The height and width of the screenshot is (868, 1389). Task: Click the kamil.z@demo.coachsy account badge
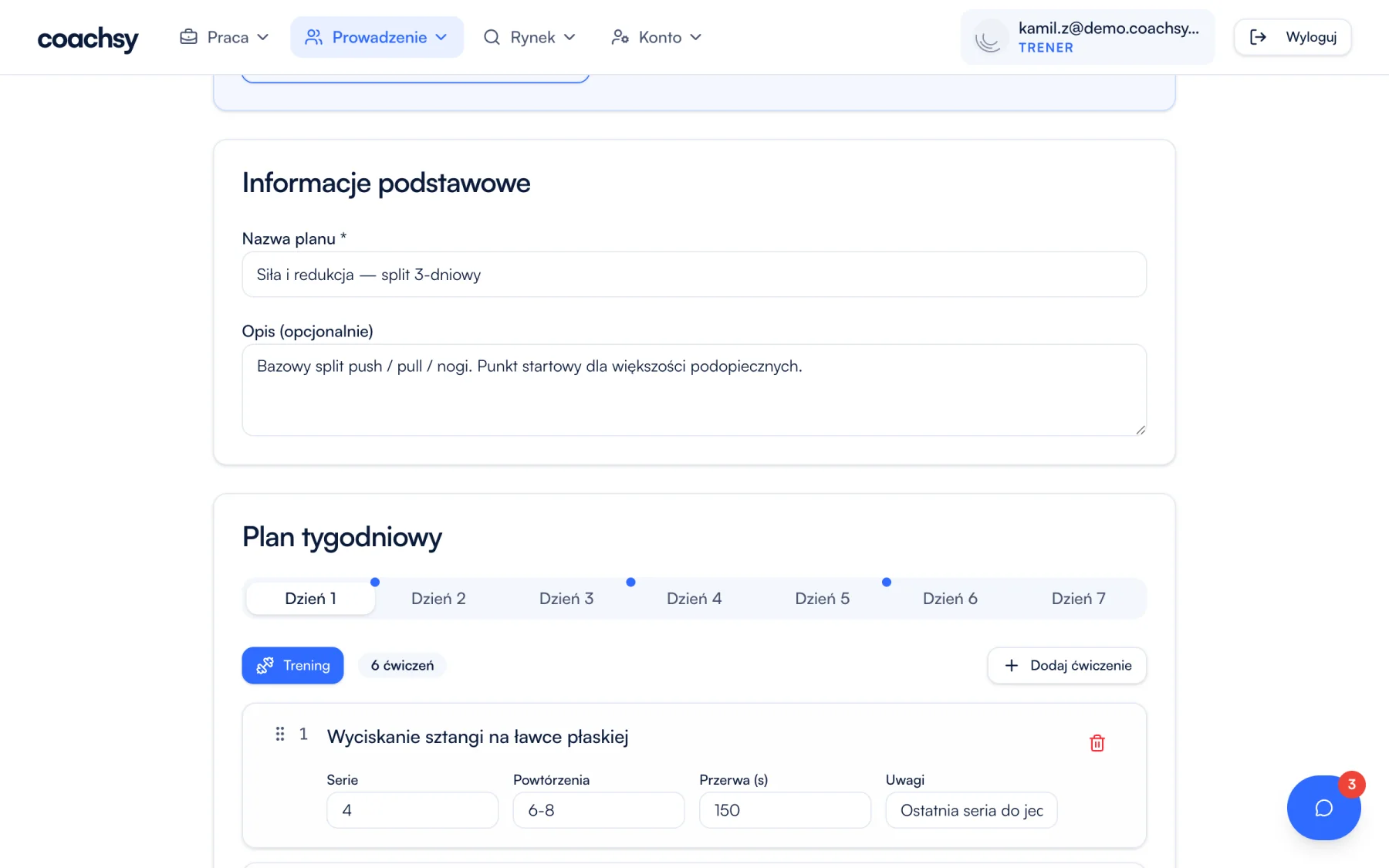(x=1087, y=37)
